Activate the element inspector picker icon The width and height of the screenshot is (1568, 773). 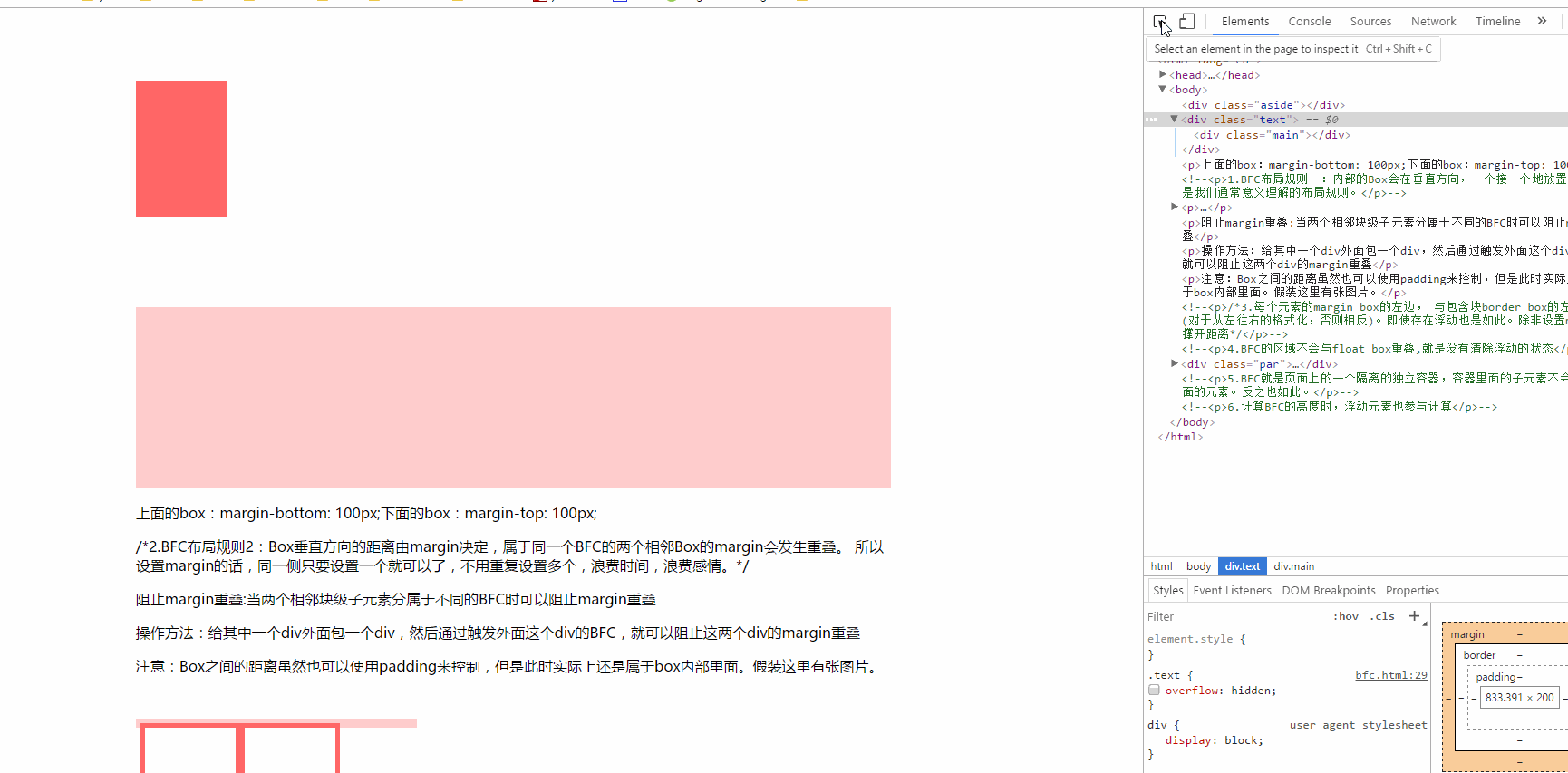click(x=1159, y=22)
